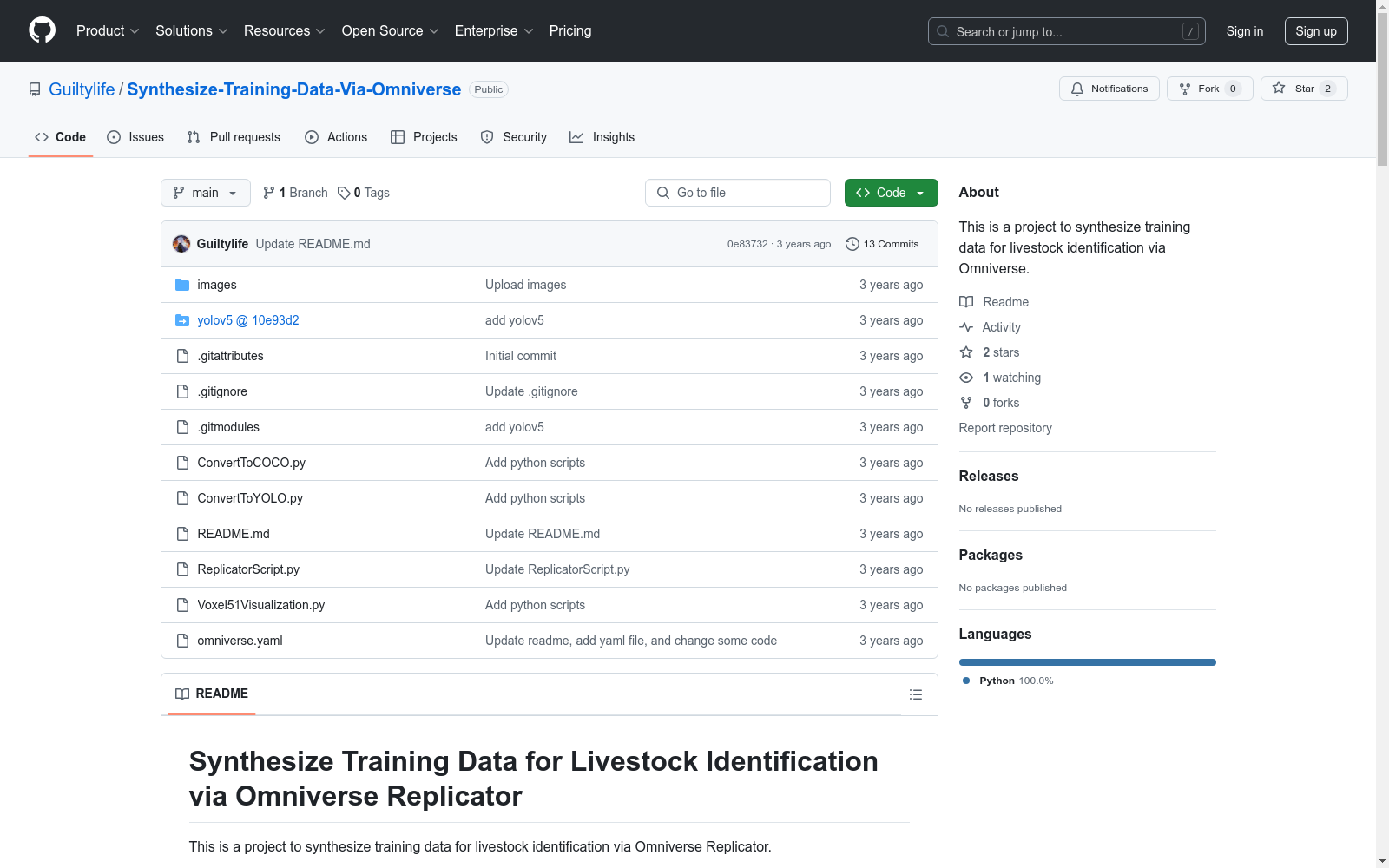1389x868 pixels.
Task: Click the watching eye icon
Action: tap(966, 378)
